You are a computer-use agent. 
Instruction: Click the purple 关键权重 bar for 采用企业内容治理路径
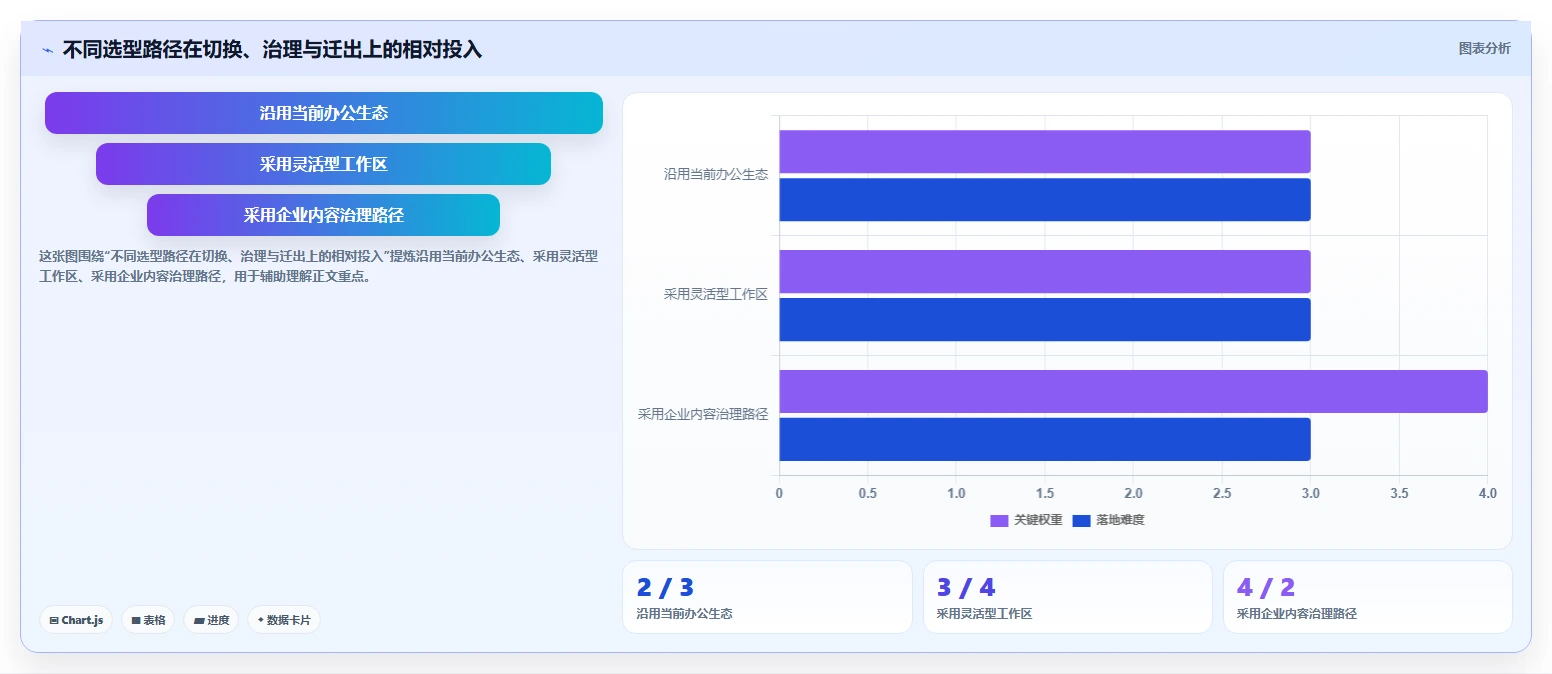(x=1134, y=391)
